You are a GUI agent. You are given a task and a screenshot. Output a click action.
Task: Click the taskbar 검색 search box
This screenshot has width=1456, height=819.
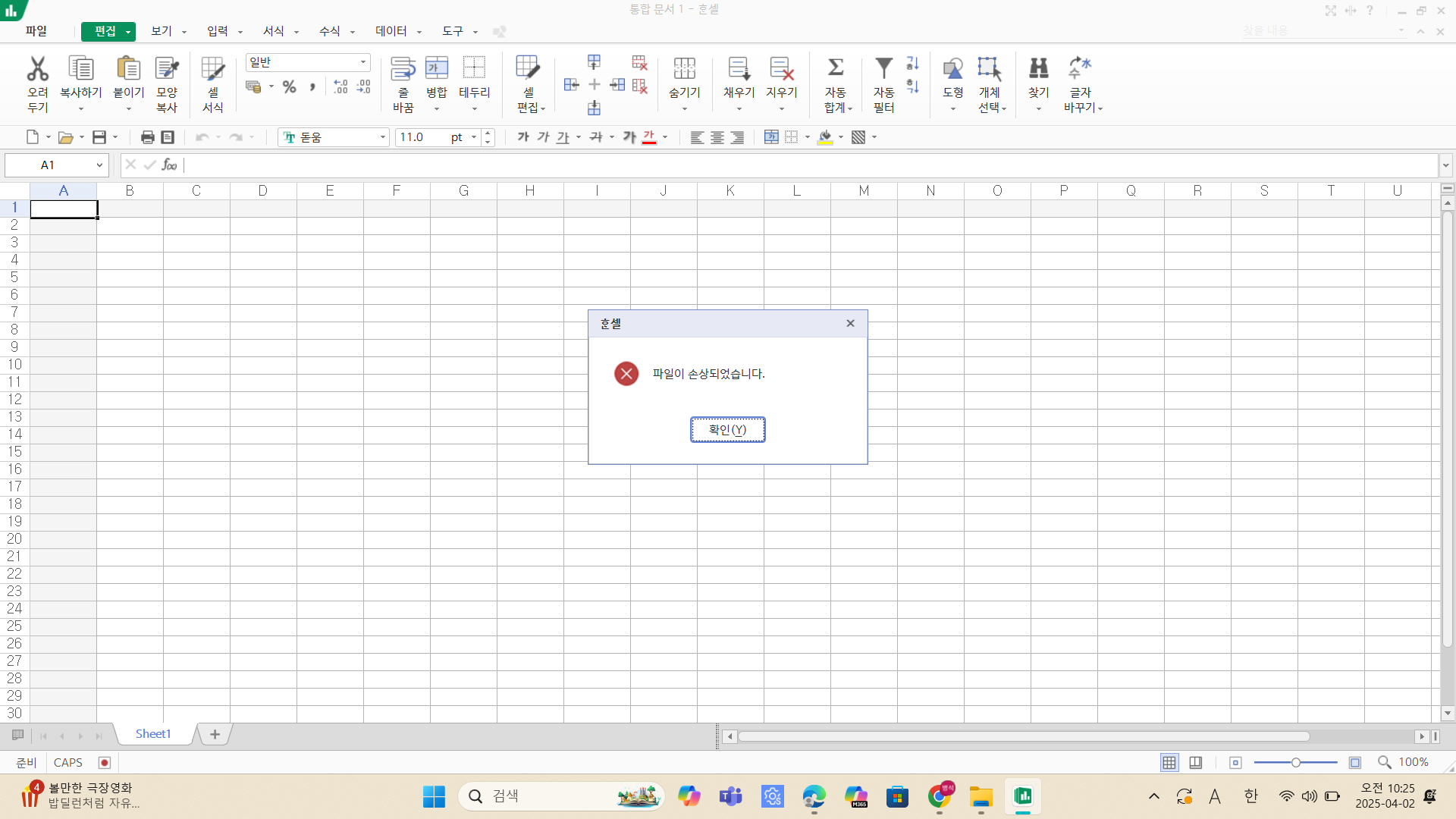(561, 796)
